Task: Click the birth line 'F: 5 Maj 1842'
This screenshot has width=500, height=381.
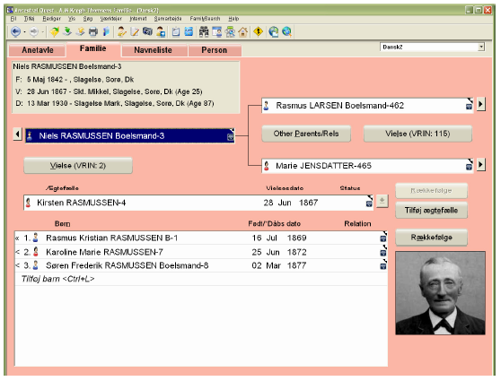Action: pyautogui.click(x=75, y=79)
